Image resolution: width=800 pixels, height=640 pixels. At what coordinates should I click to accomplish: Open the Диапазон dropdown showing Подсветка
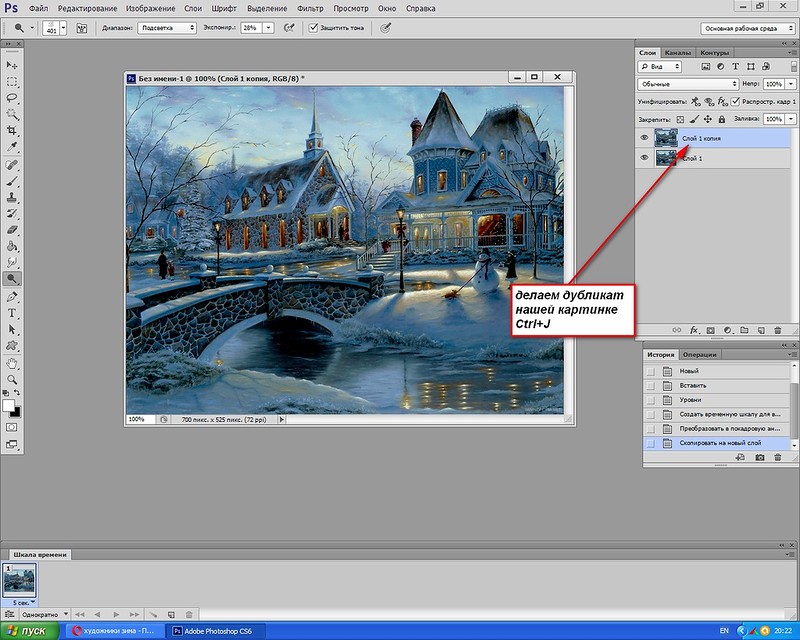(x=167, y=28)
